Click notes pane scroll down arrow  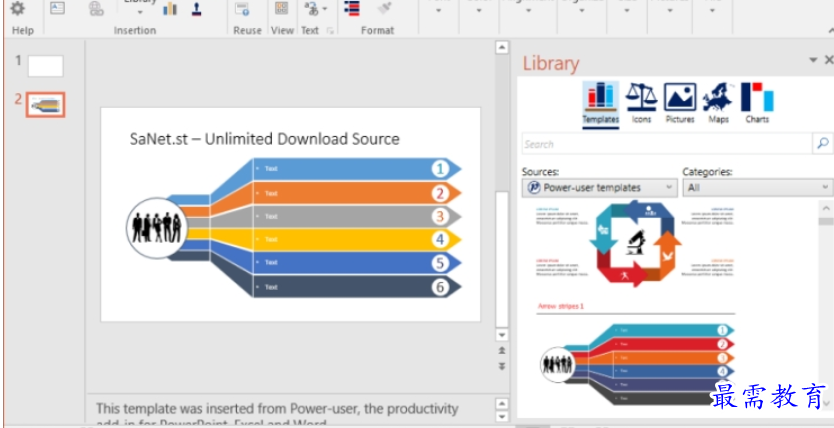click(x=502, y=416)
